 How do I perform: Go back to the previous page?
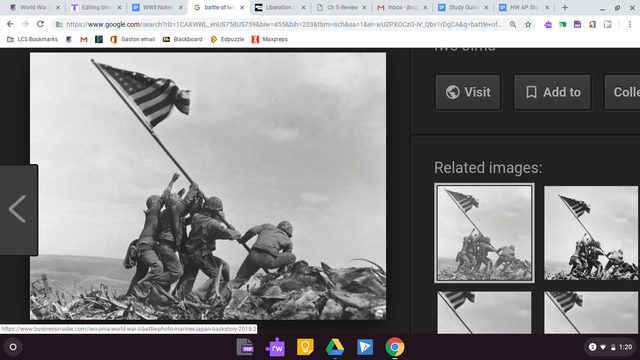click(10, 24)
